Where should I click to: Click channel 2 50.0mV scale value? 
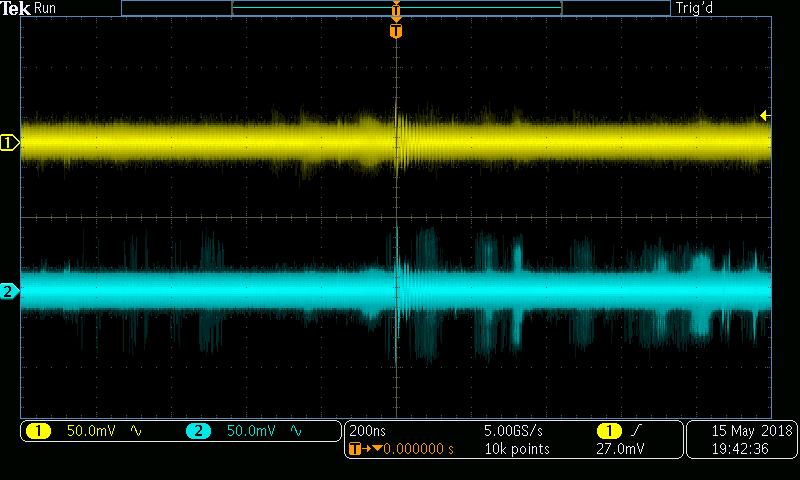tap(251, 431)
